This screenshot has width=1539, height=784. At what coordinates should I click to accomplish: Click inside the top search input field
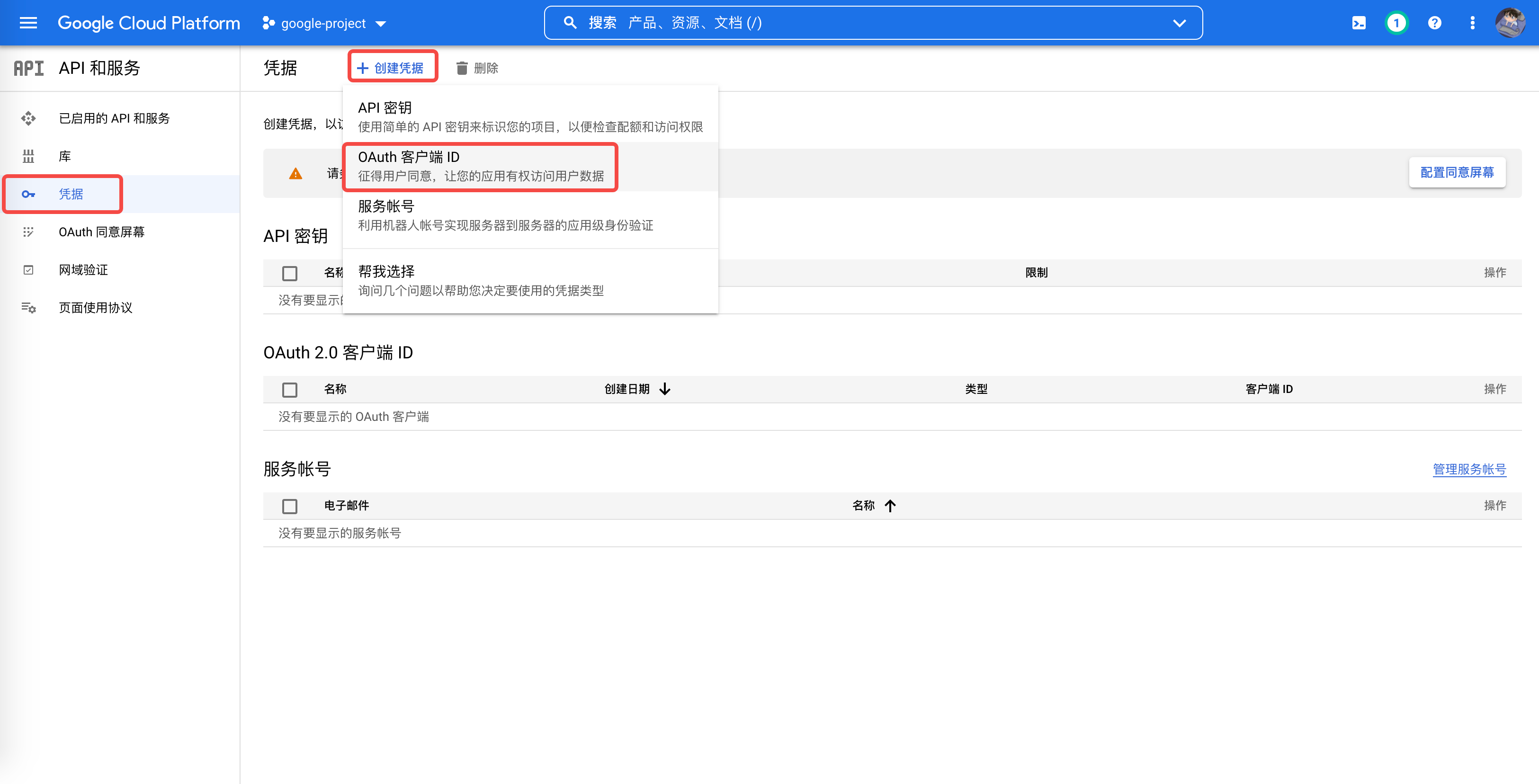click(777, 23)
